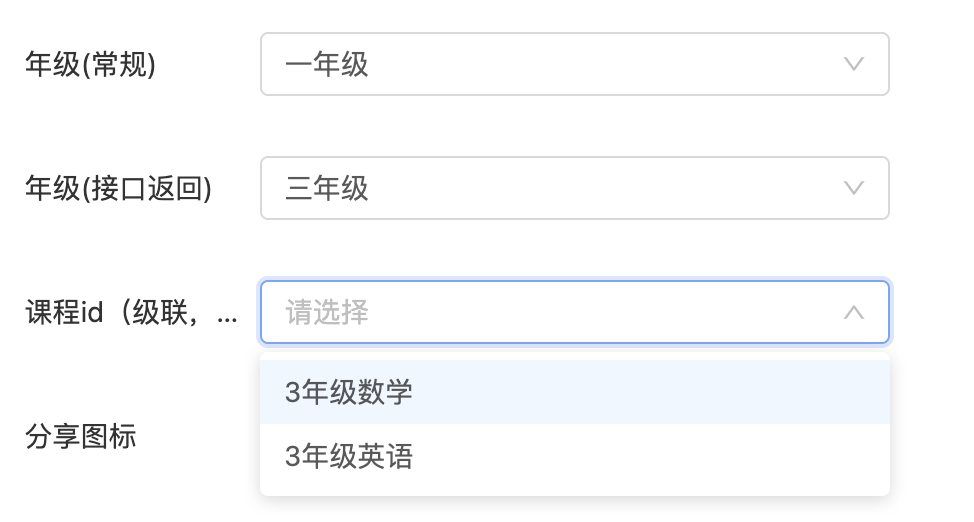
Task: Click the non-highlighted row in the 课程id list
Action: [x=574, y=457]
